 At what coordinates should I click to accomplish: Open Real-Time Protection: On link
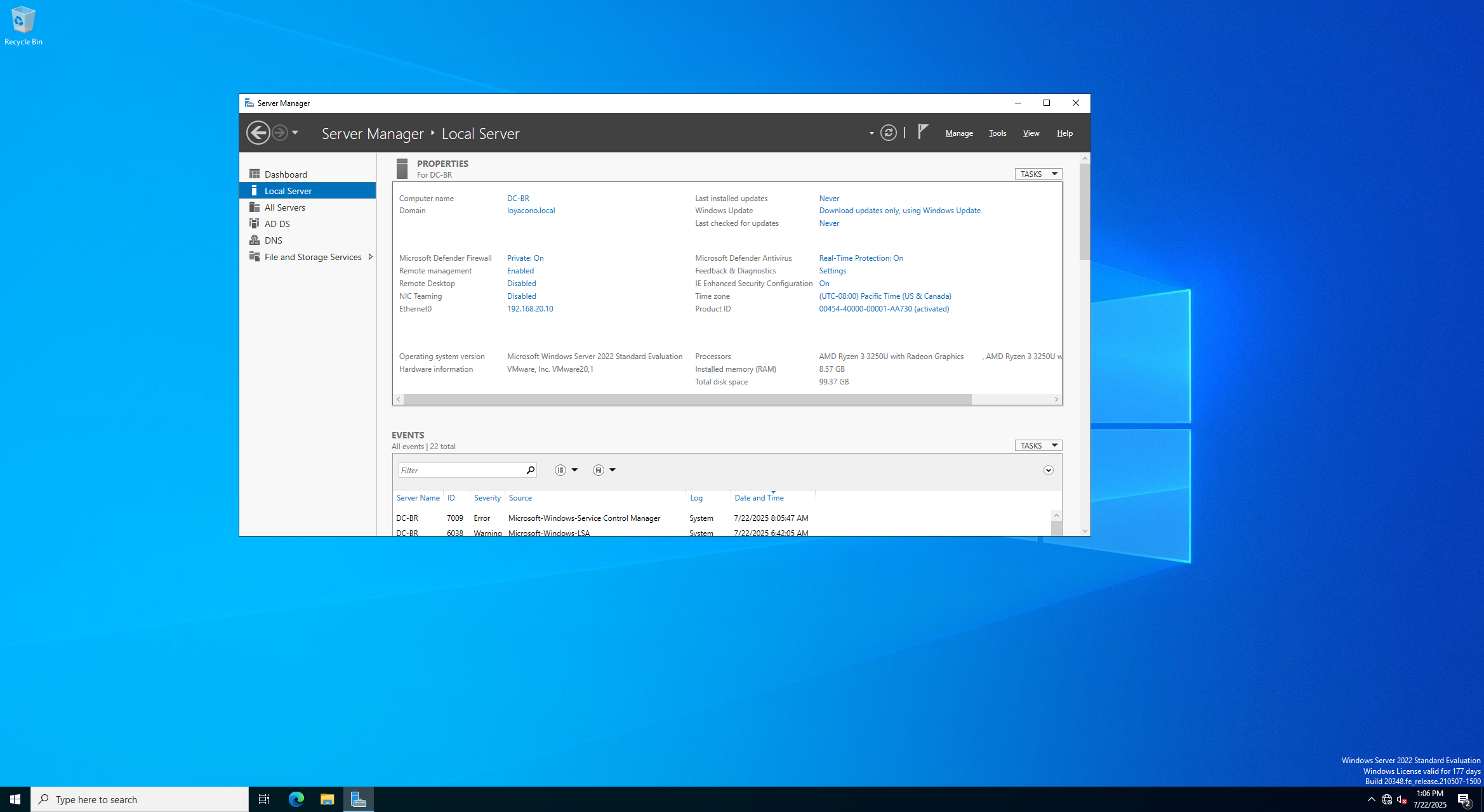point(861,258)
